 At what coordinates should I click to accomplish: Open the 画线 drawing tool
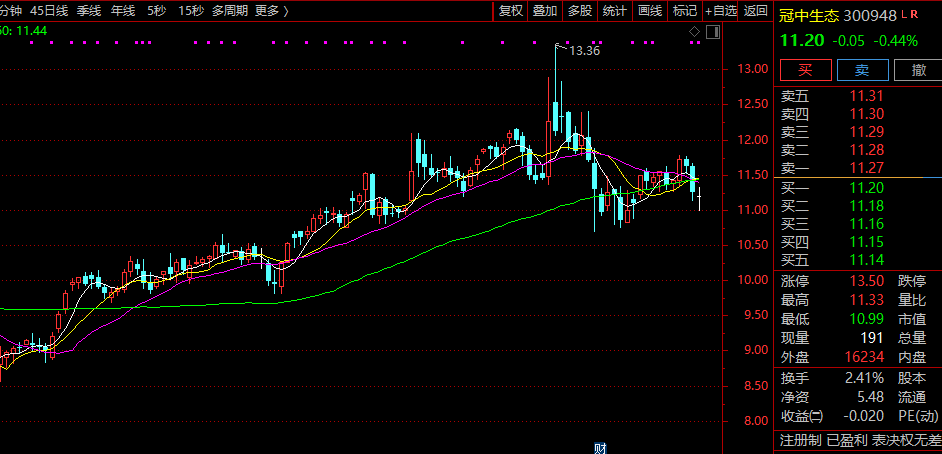pyautogui.click(x=650, y=11)
